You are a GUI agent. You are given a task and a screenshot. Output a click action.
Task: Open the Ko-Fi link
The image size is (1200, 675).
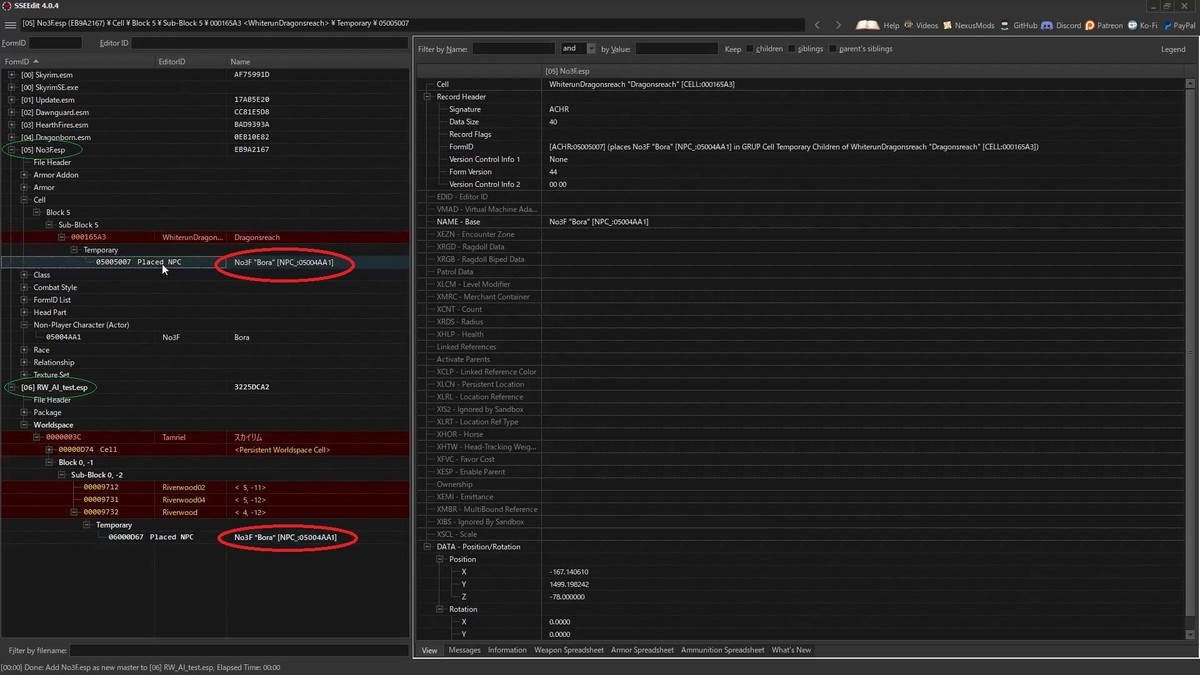[x=1142, y=25]
